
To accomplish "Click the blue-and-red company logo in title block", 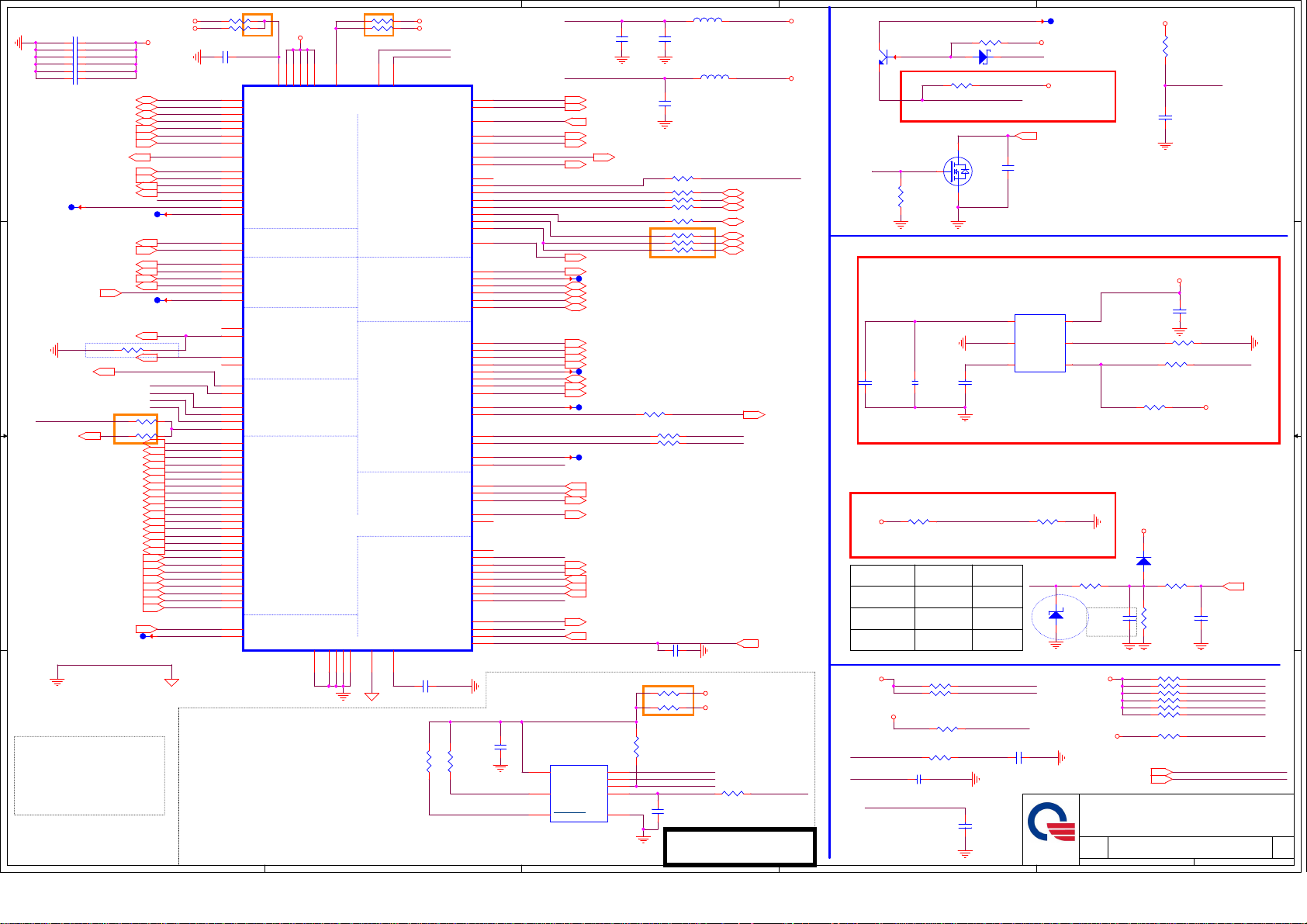I will [1051, 822].
